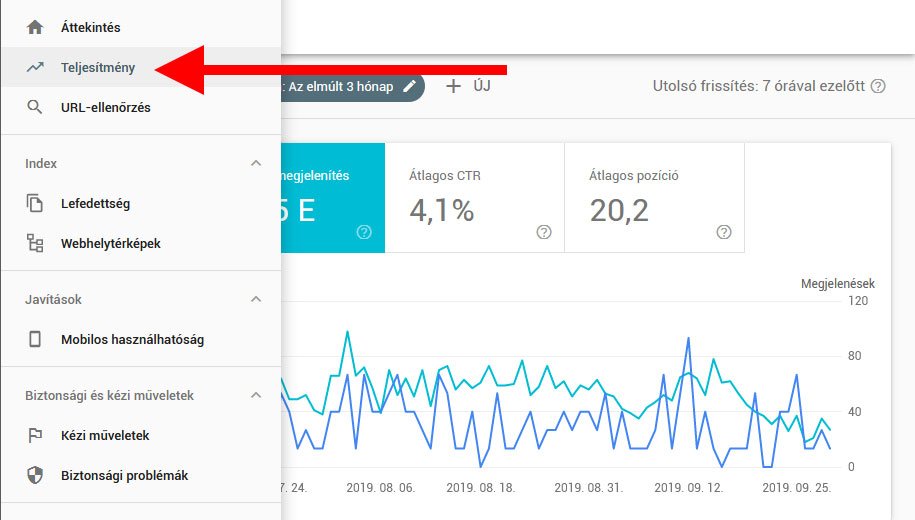915x520 pixels.
Task: Click the Teljesítmény trend line icon
Action: pos(35,68)
